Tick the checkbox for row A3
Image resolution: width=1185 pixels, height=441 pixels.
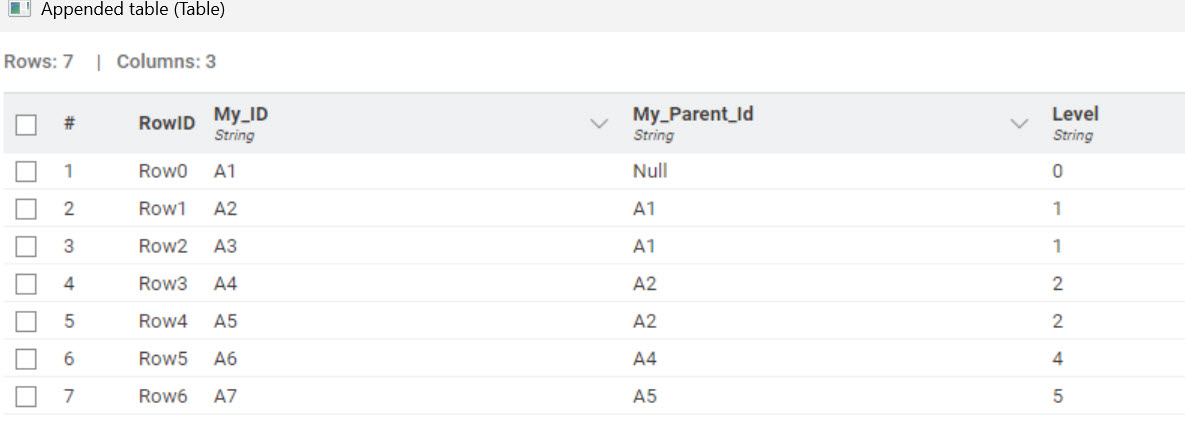click(26, 247)
